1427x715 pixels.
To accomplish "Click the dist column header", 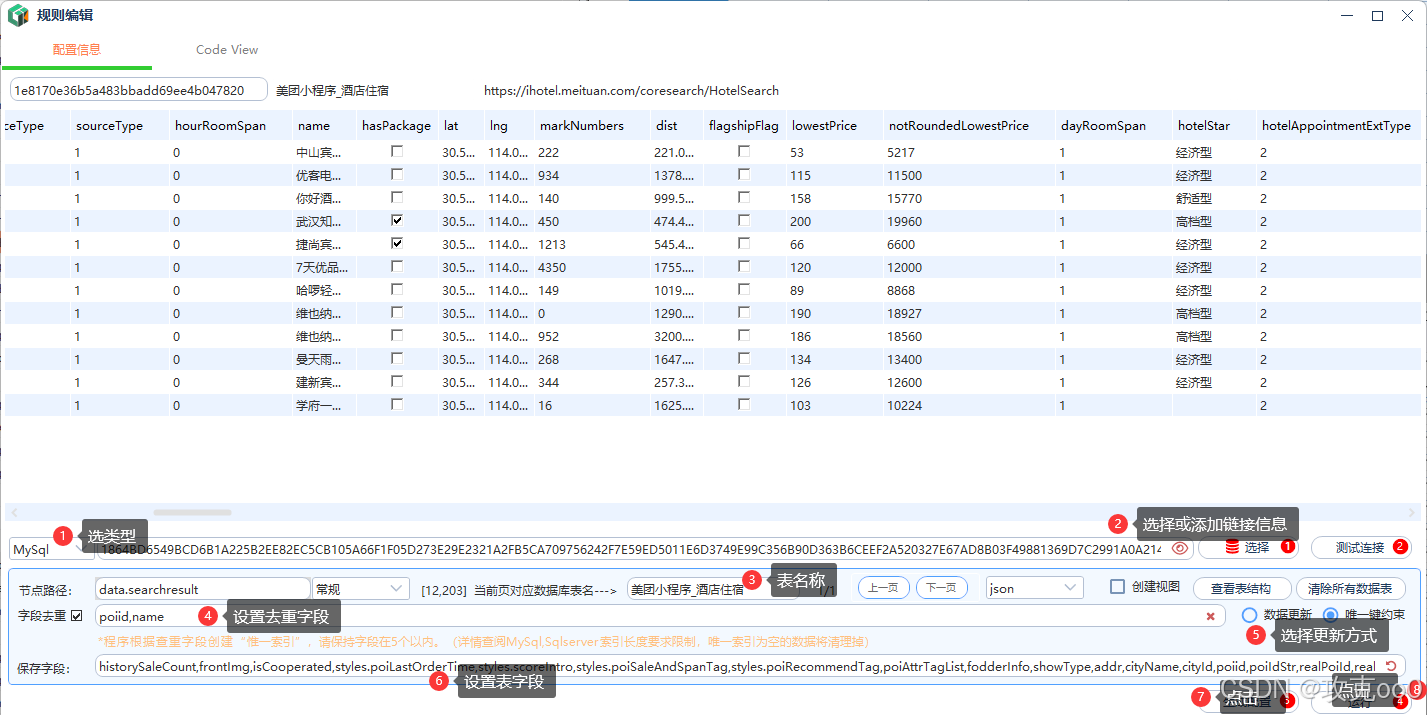I will point(676,126).
